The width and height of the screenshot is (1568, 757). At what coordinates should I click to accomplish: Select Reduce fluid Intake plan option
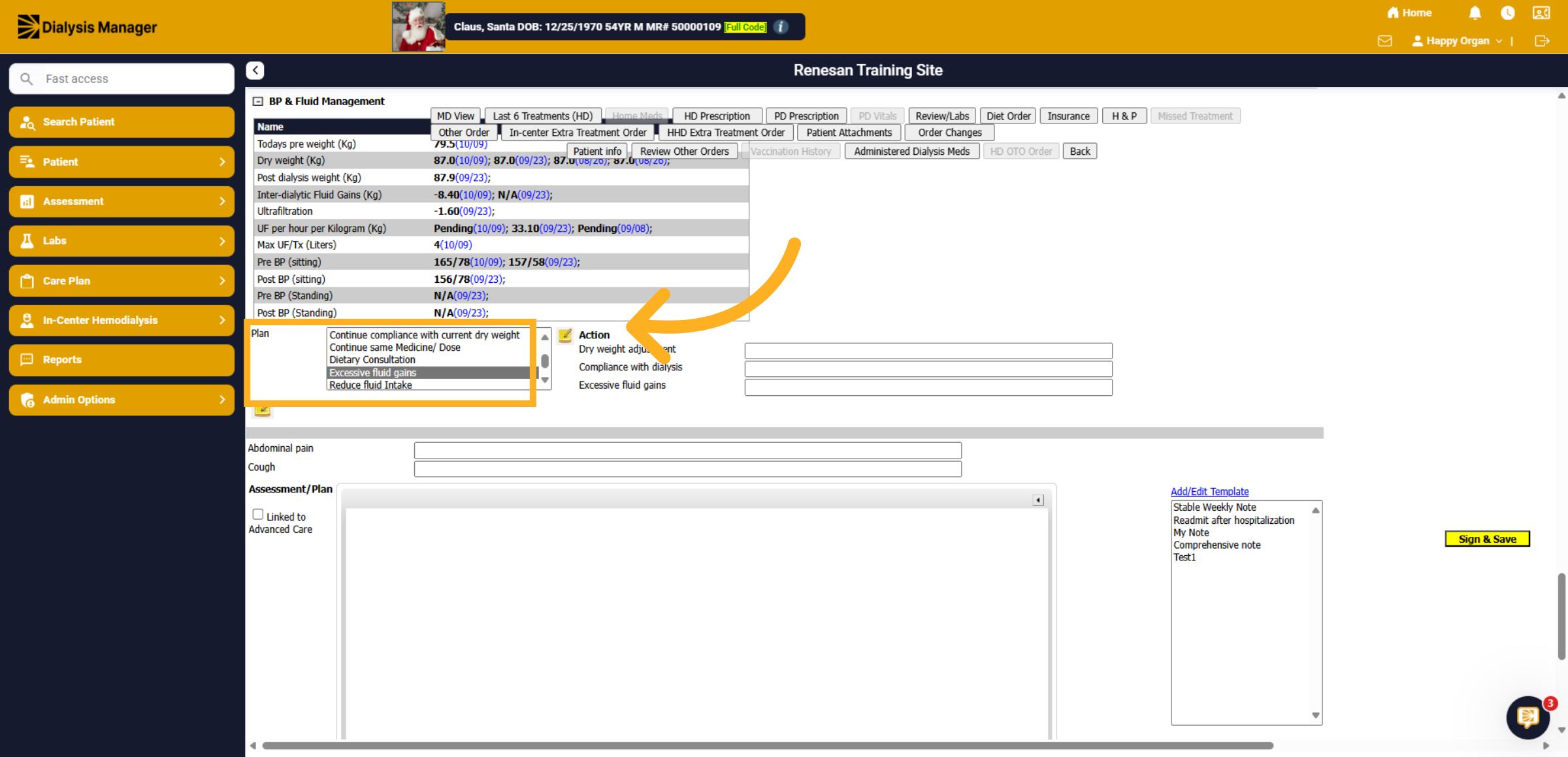[370, 385]
